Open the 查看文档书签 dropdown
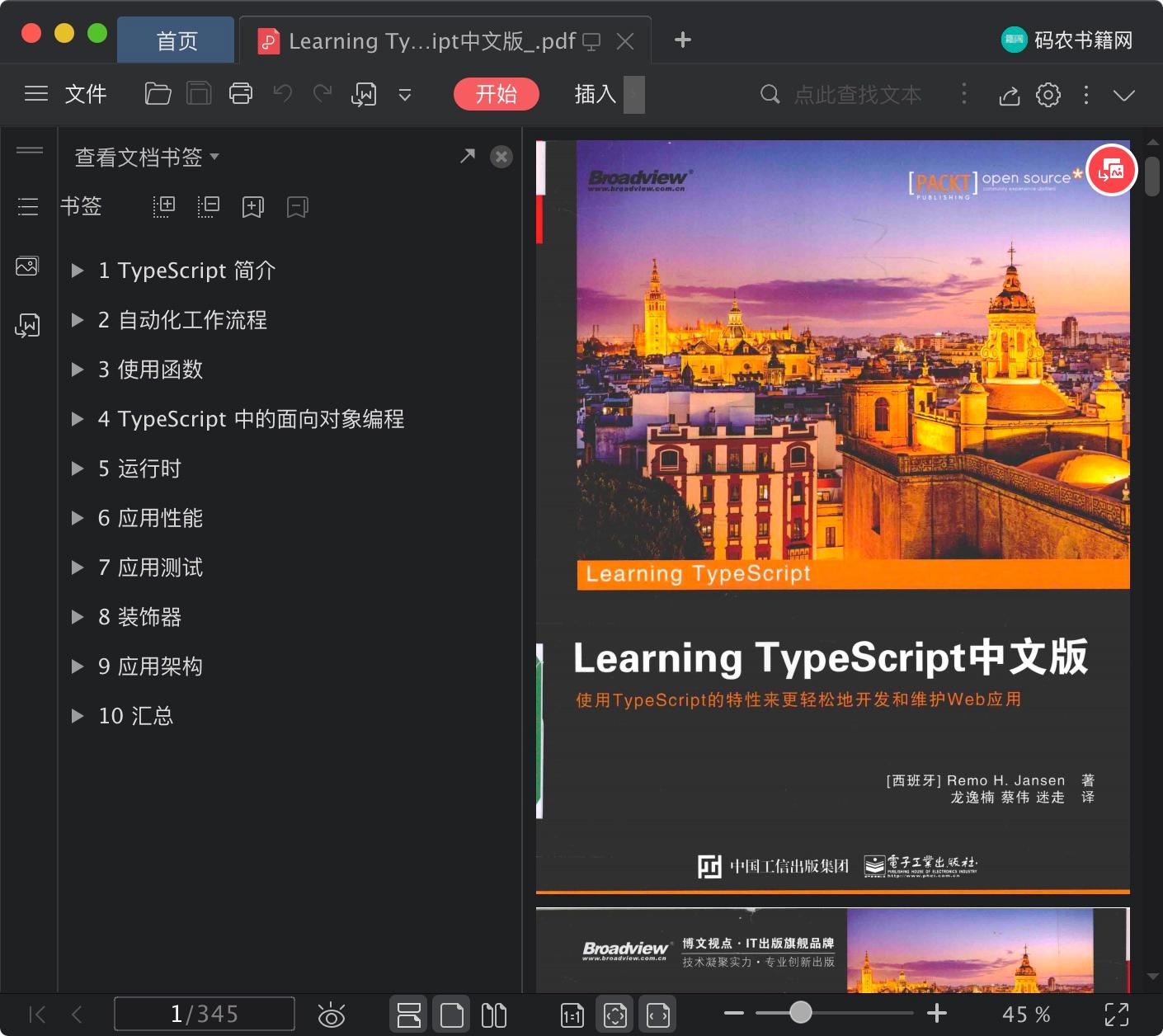Image resolution: width=1163 pixels, height=1036 pixels. [147, 157]
